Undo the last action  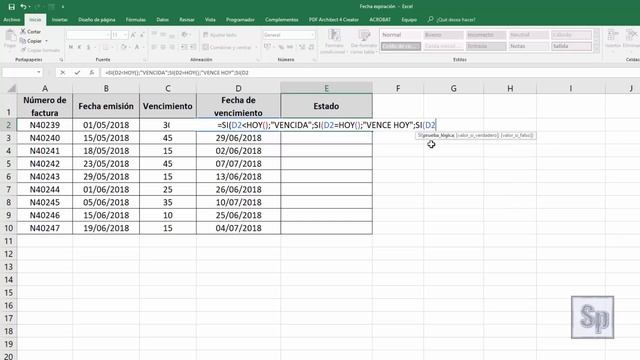pyautogui.click(x=24, y=7)
